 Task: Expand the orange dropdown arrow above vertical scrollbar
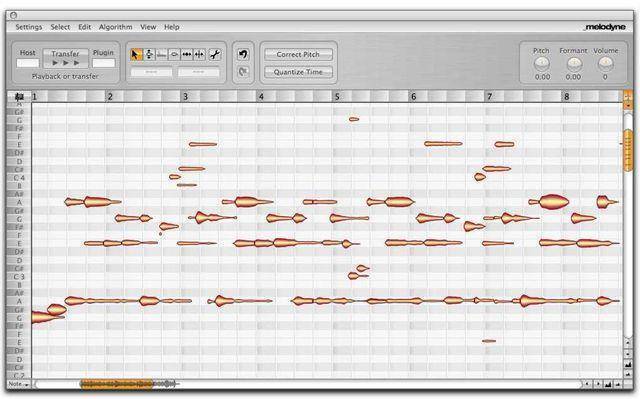point(628,106)
